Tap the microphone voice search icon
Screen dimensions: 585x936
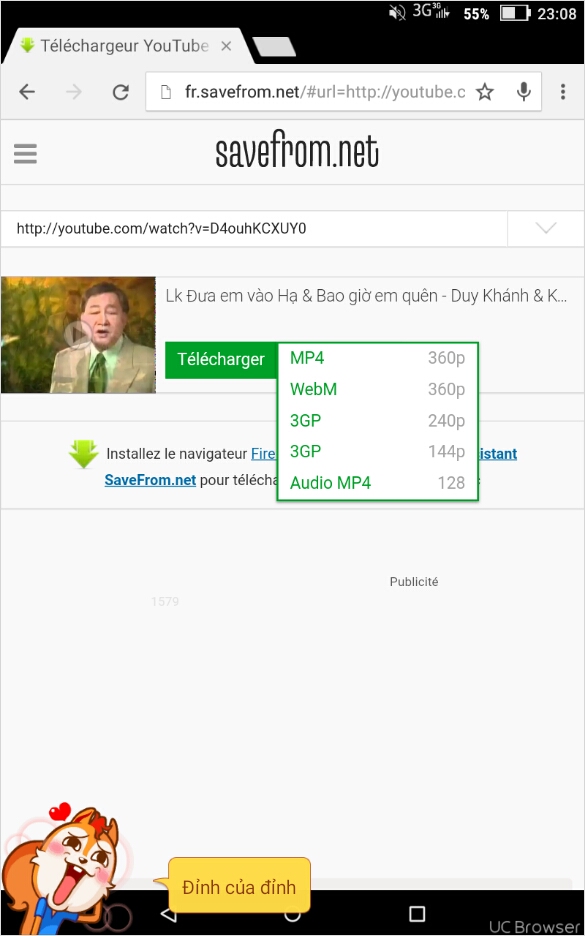524,92
